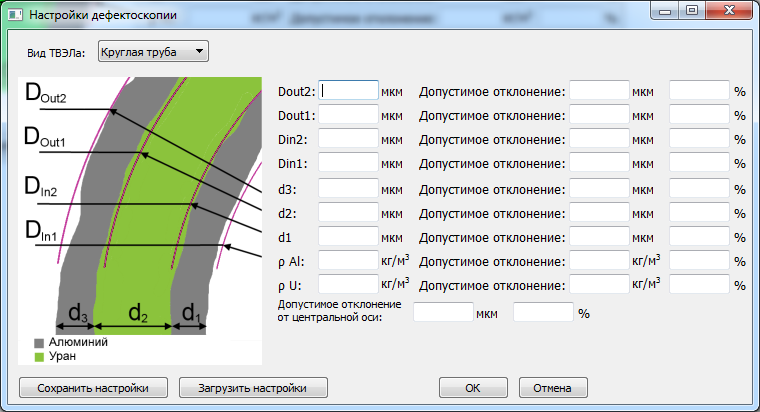Click the app icon in title bar

(x=15, y=14)
